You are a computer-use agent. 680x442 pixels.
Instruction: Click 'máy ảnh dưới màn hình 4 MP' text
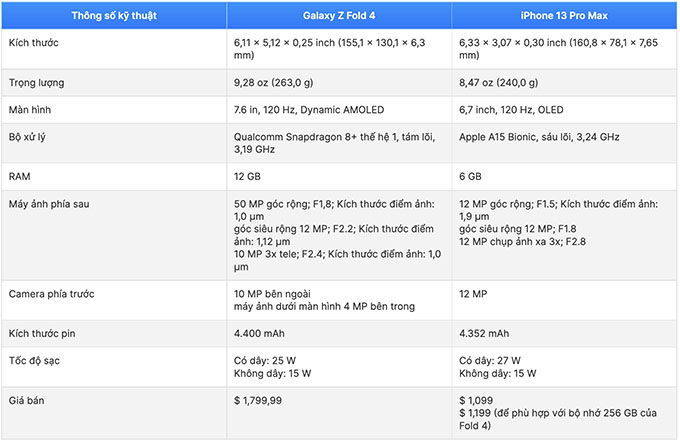(x=300, y=307)
